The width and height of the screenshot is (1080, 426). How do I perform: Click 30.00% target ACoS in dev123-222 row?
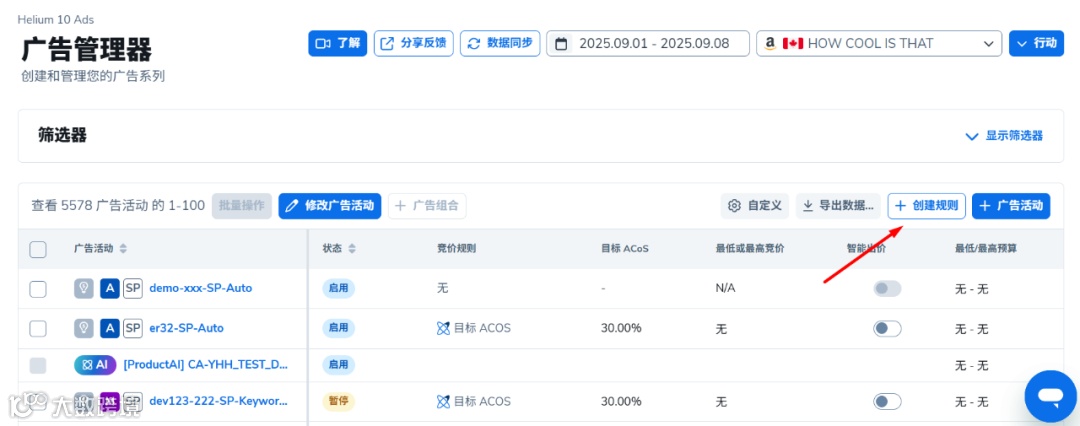tap(621, 401)
